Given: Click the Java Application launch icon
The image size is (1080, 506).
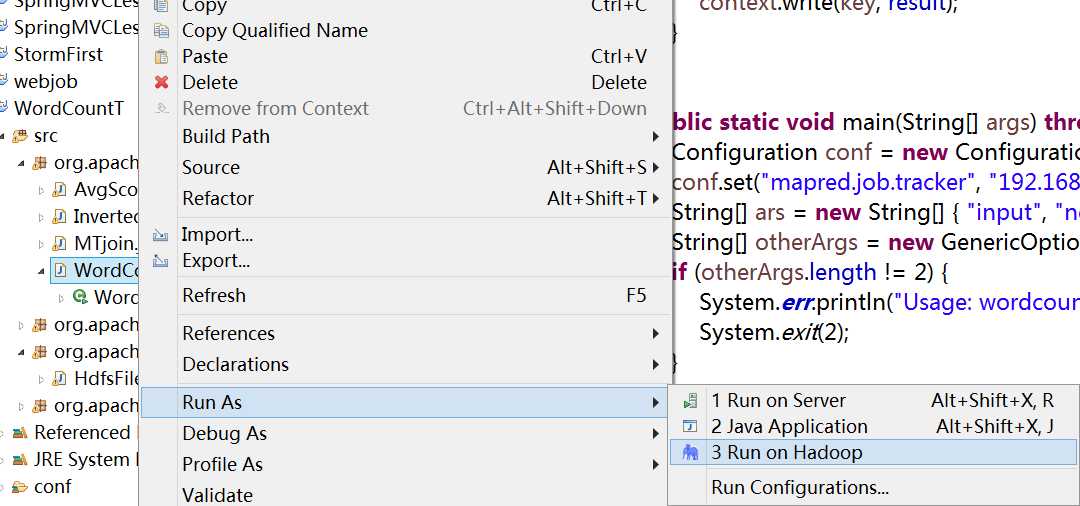Looking at the screenshot, I should pos(690,427).
